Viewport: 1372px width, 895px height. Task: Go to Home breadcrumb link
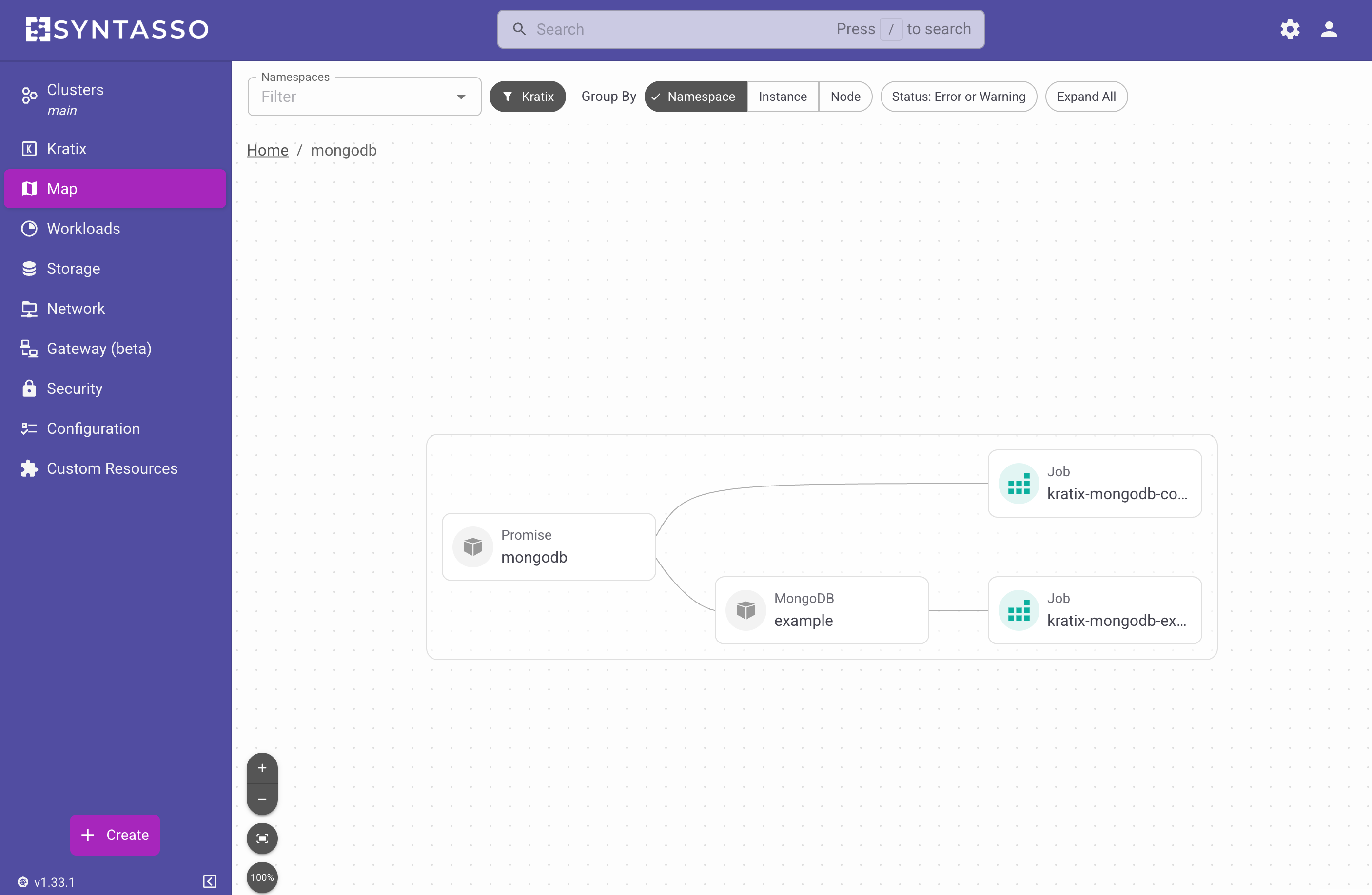[x=268, y=151]
